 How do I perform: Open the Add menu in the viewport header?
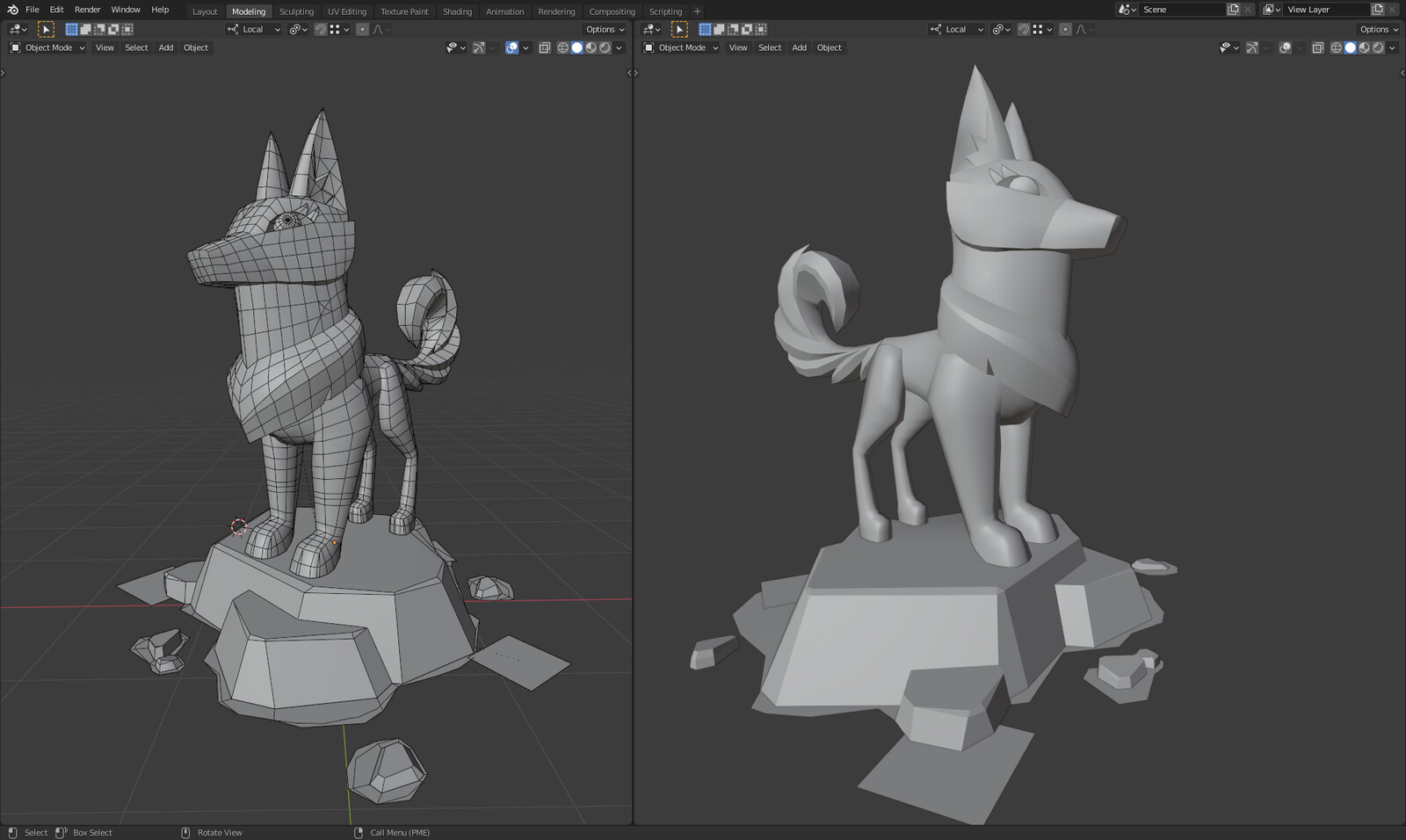165,47
